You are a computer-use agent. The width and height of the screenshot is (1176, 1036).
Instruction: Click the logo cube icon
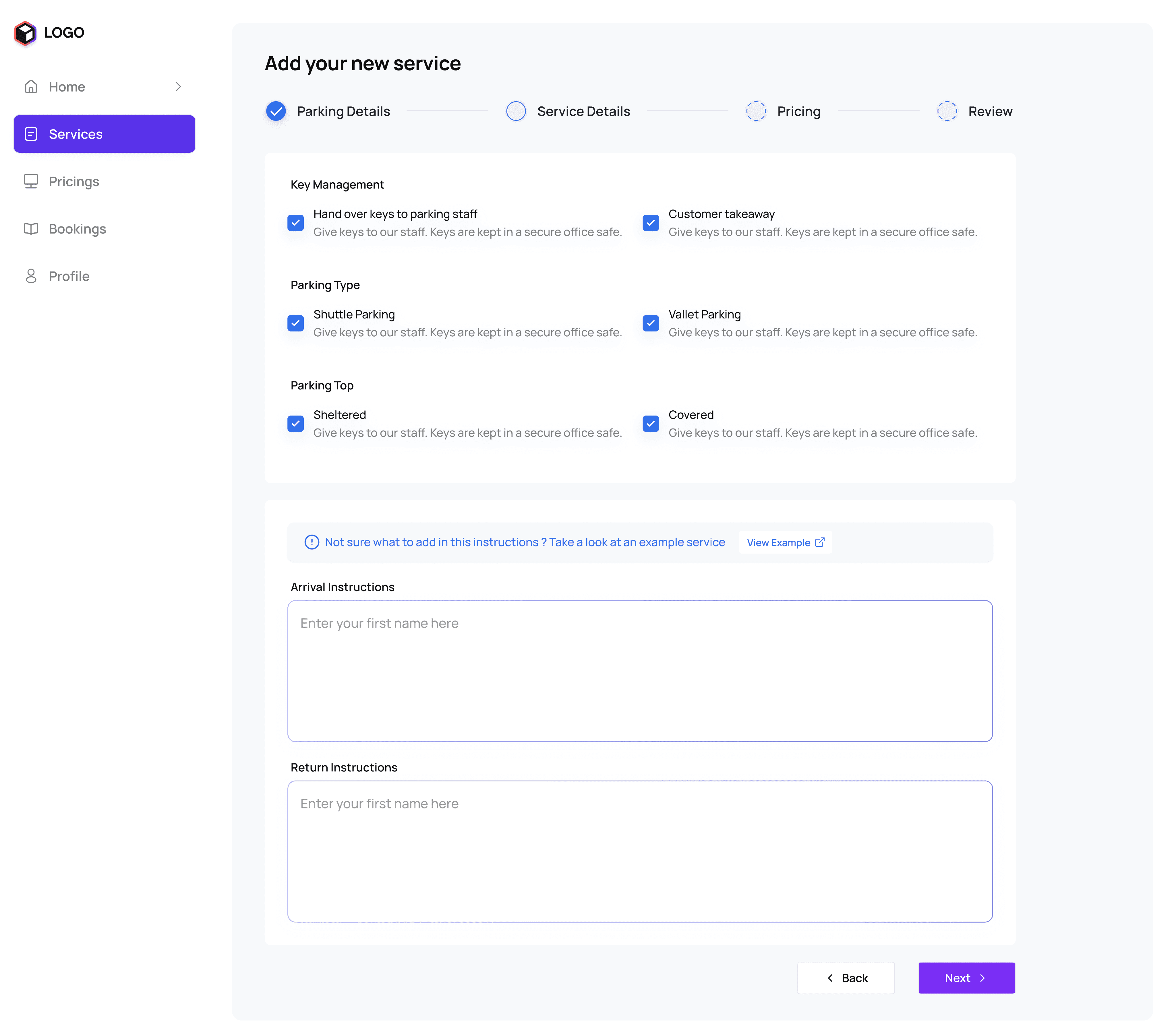click(x=25, y=33)
